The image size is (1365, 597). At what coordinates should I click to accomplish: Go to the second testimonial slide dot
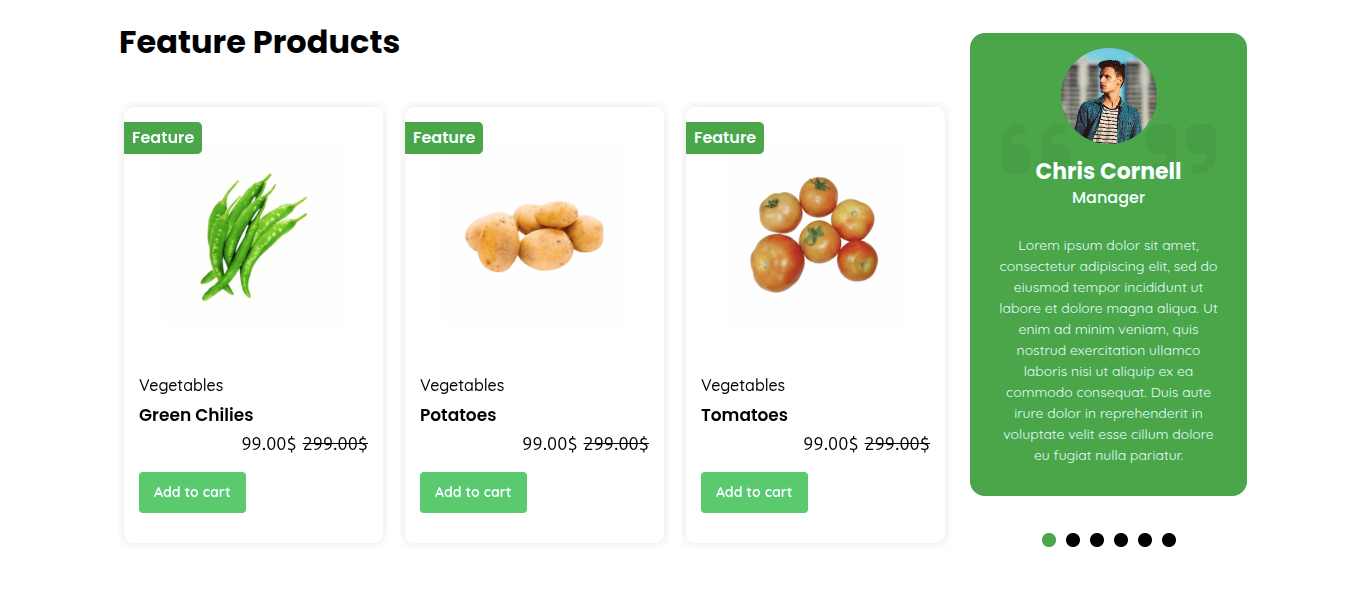pyautogui.click(x=1073, y=540)
